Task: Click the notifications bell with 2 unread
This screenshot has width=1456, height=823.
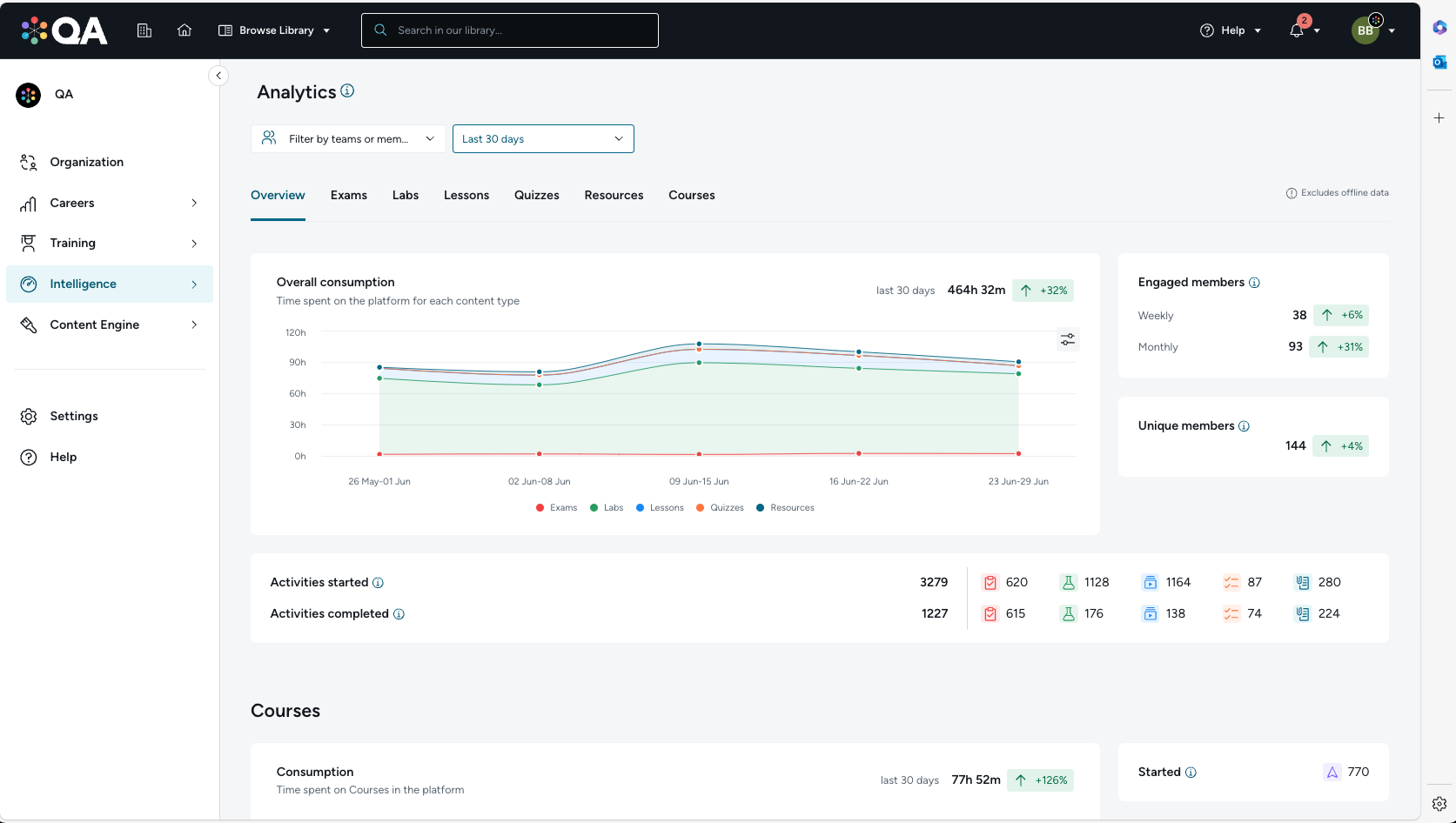Action: coord(1297,30)
